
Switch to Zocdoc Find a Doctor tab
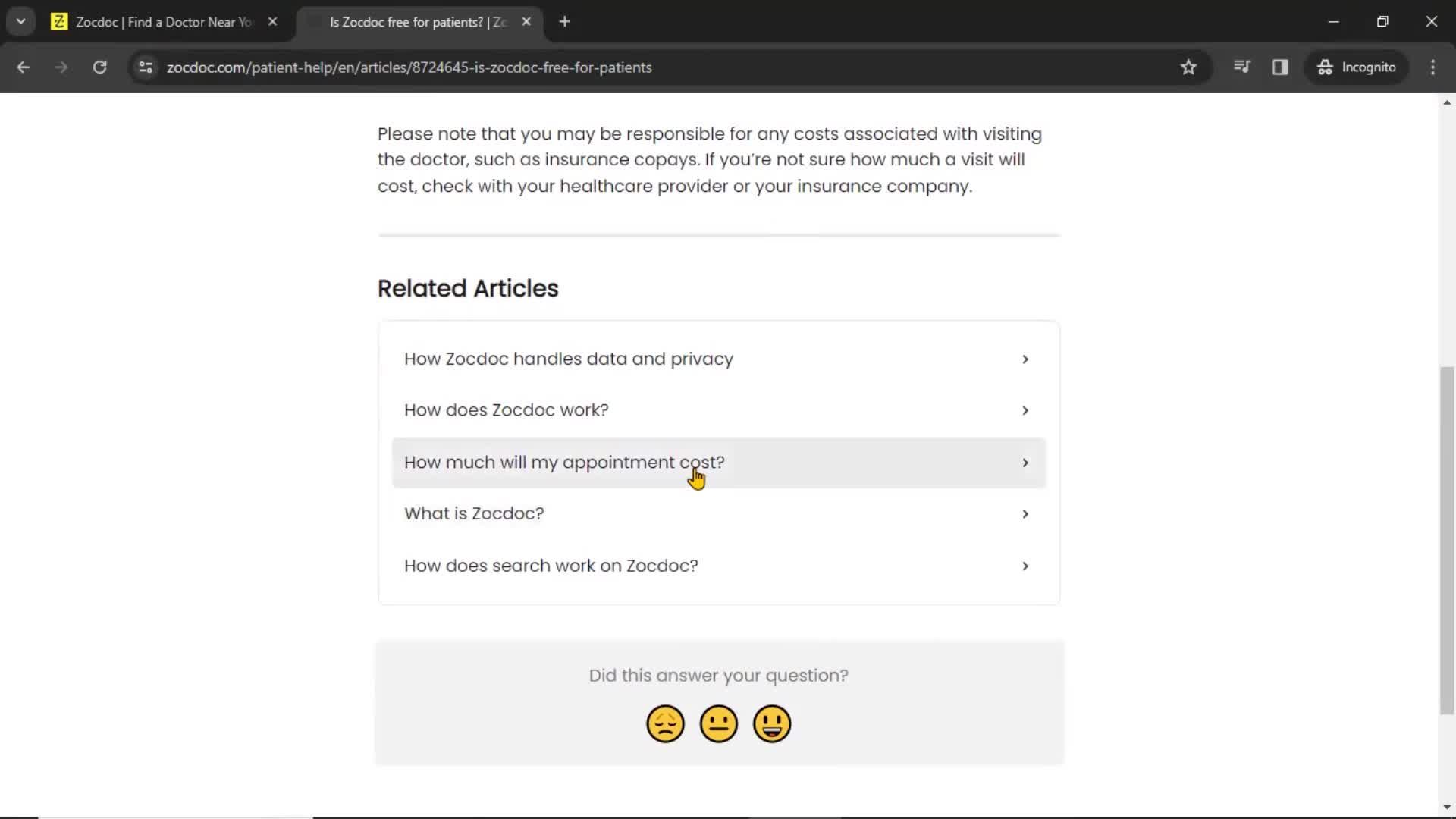pyautogui.click(x=165, y=22)
